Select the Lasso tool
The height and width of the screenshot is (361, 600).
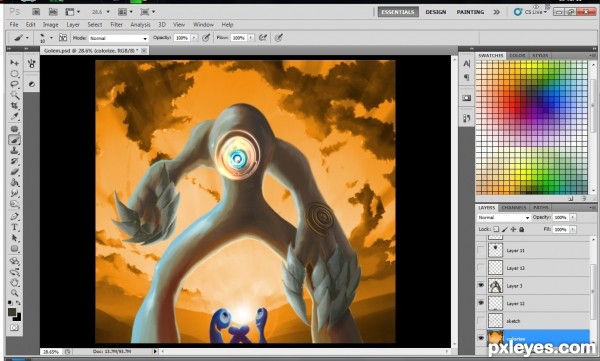coord(15,84)
